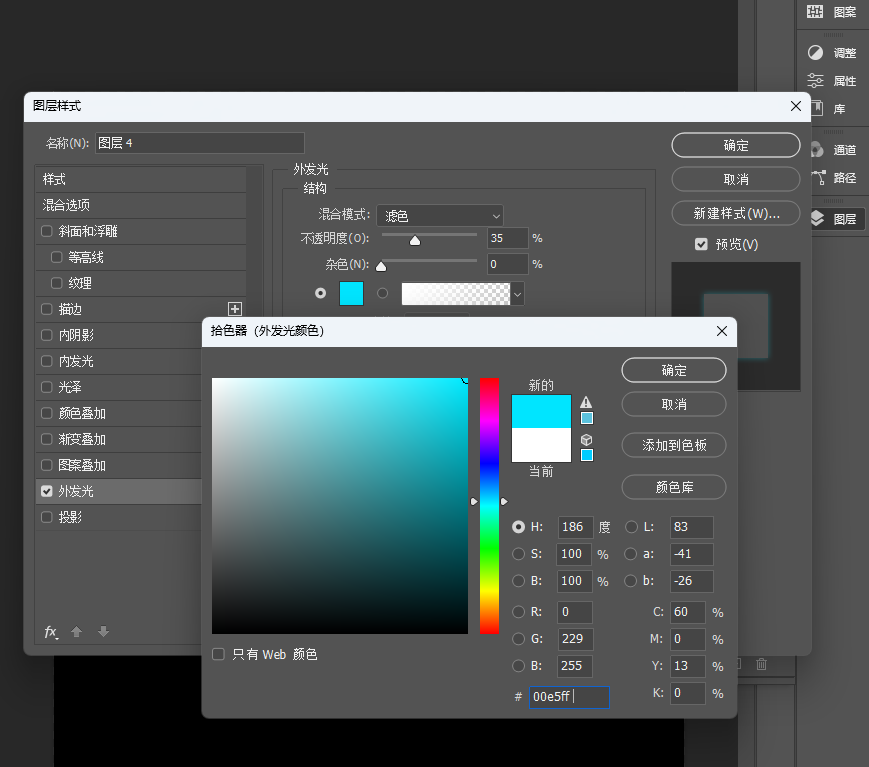Enable the 描边 effect checkbox
The width and height of the screenshot is (869, 767).
[47, 309]
